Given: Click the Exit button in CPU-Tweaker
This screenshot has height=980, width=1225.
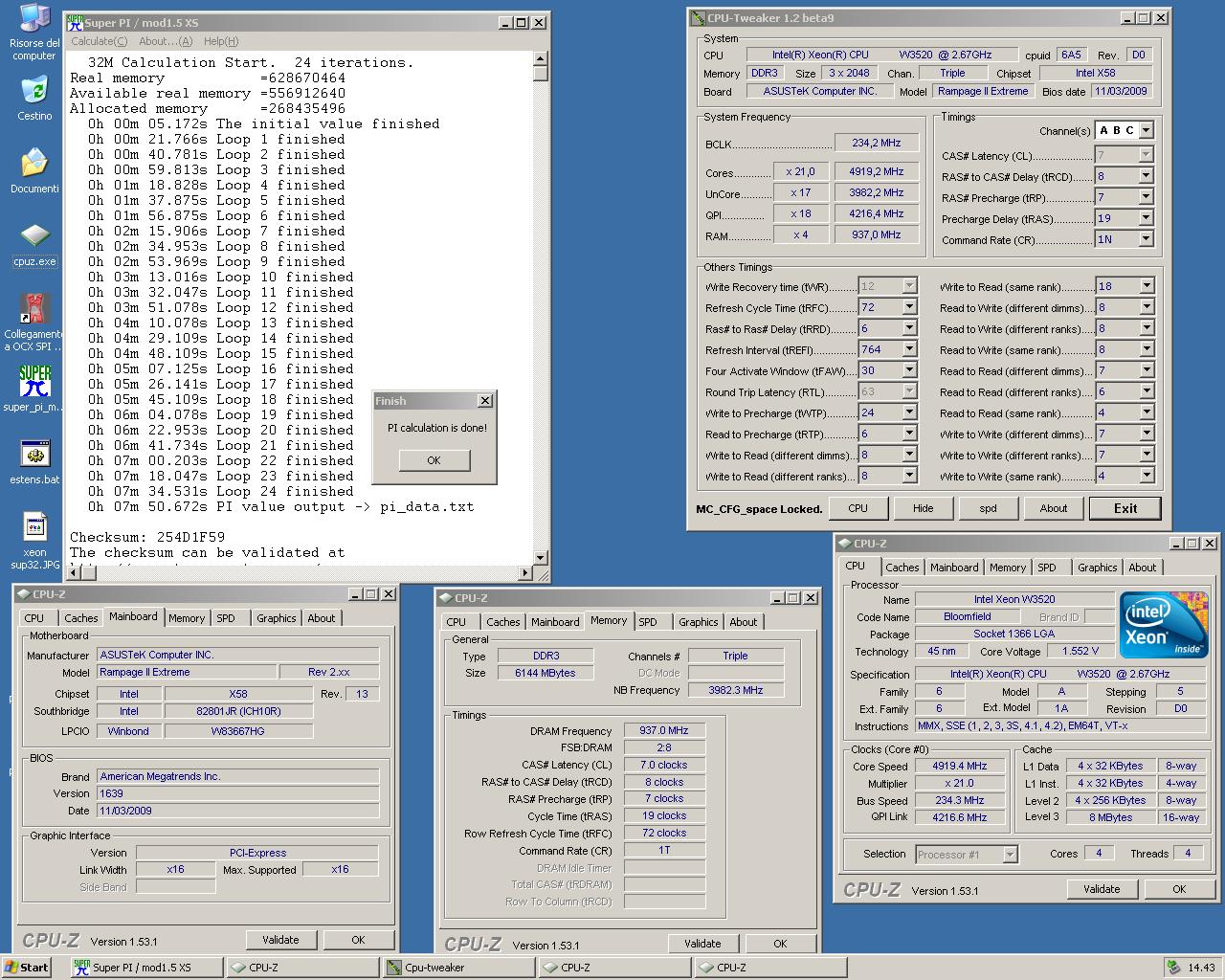Looking at the screenshot, I should point(1125,508).
